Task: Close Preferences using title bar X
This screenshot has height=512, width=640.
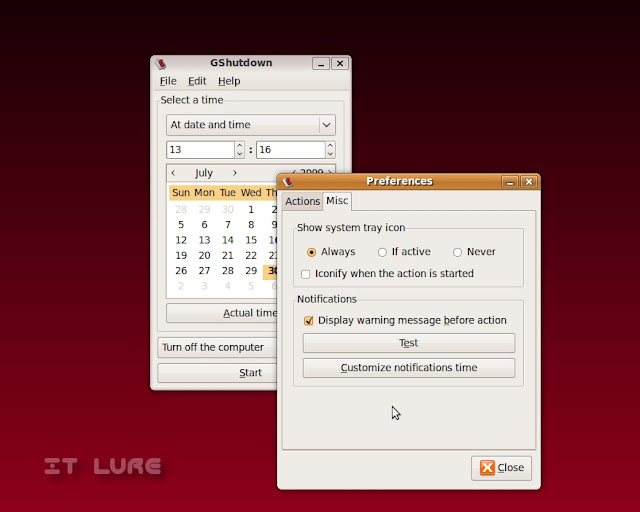Action: point(529,182)
